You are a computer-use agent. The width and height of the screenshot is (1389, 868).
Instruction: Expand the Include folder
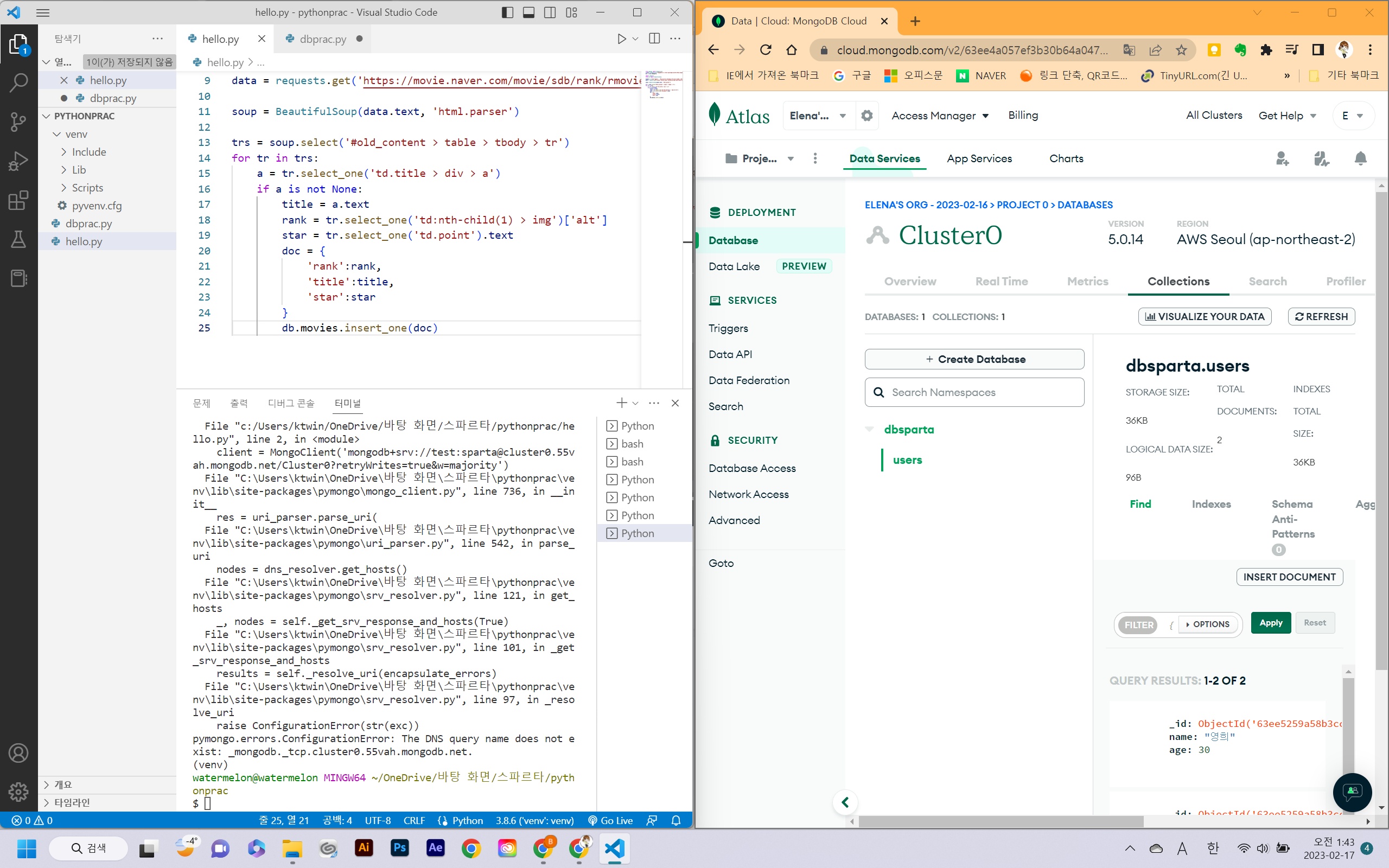point(88,152)
